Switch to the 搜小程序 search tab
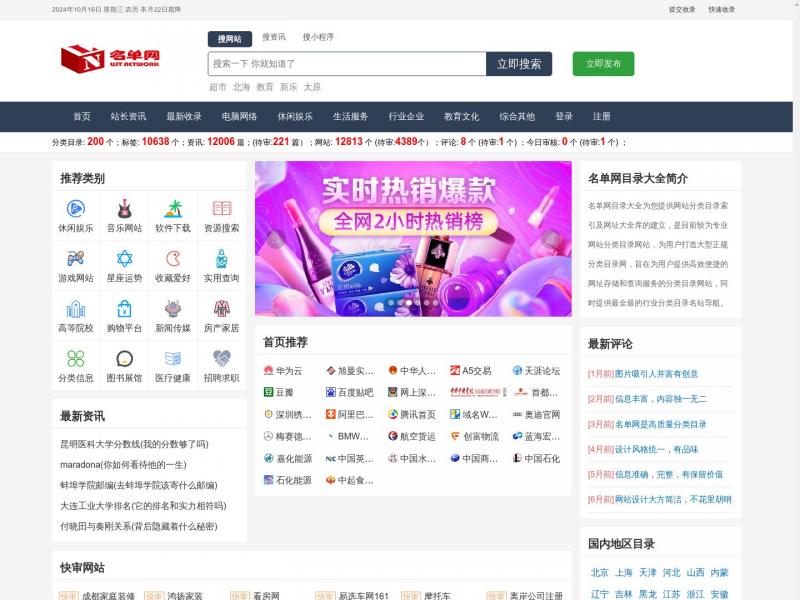This screenshot has height=600, width=800. [x=318, y=38]
